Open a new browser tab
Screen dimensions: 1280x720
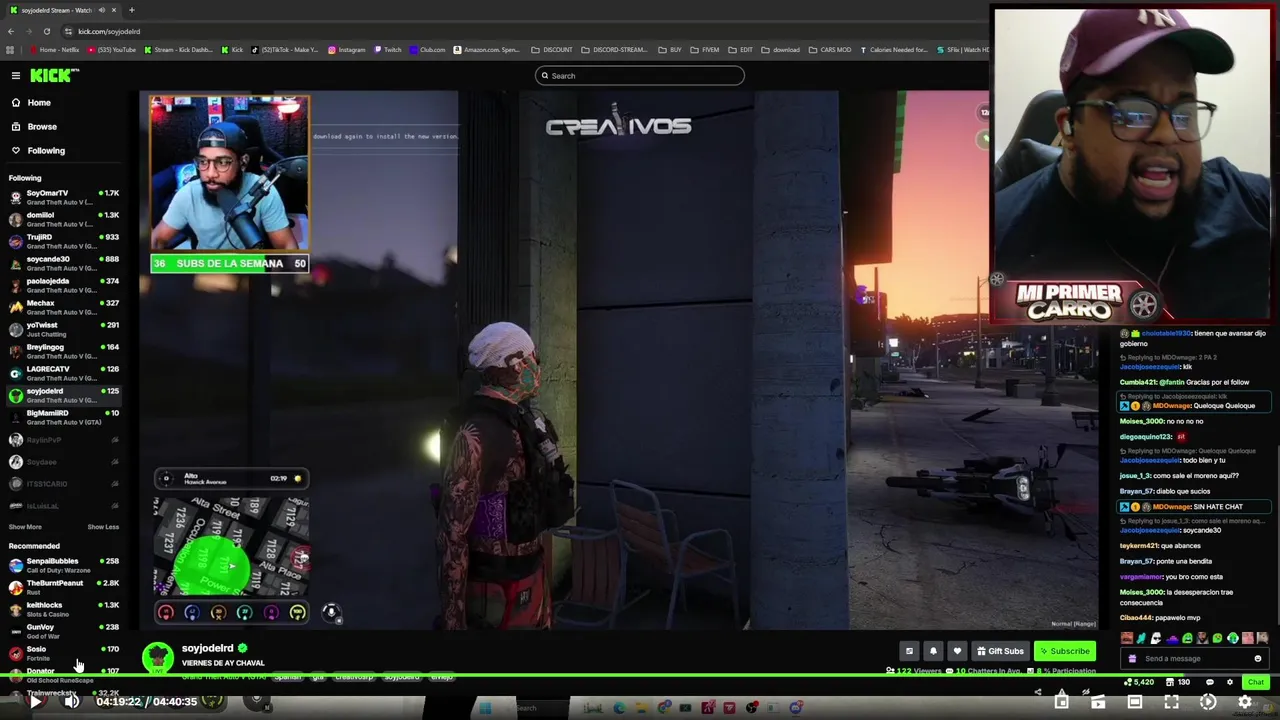pos(131,10)
